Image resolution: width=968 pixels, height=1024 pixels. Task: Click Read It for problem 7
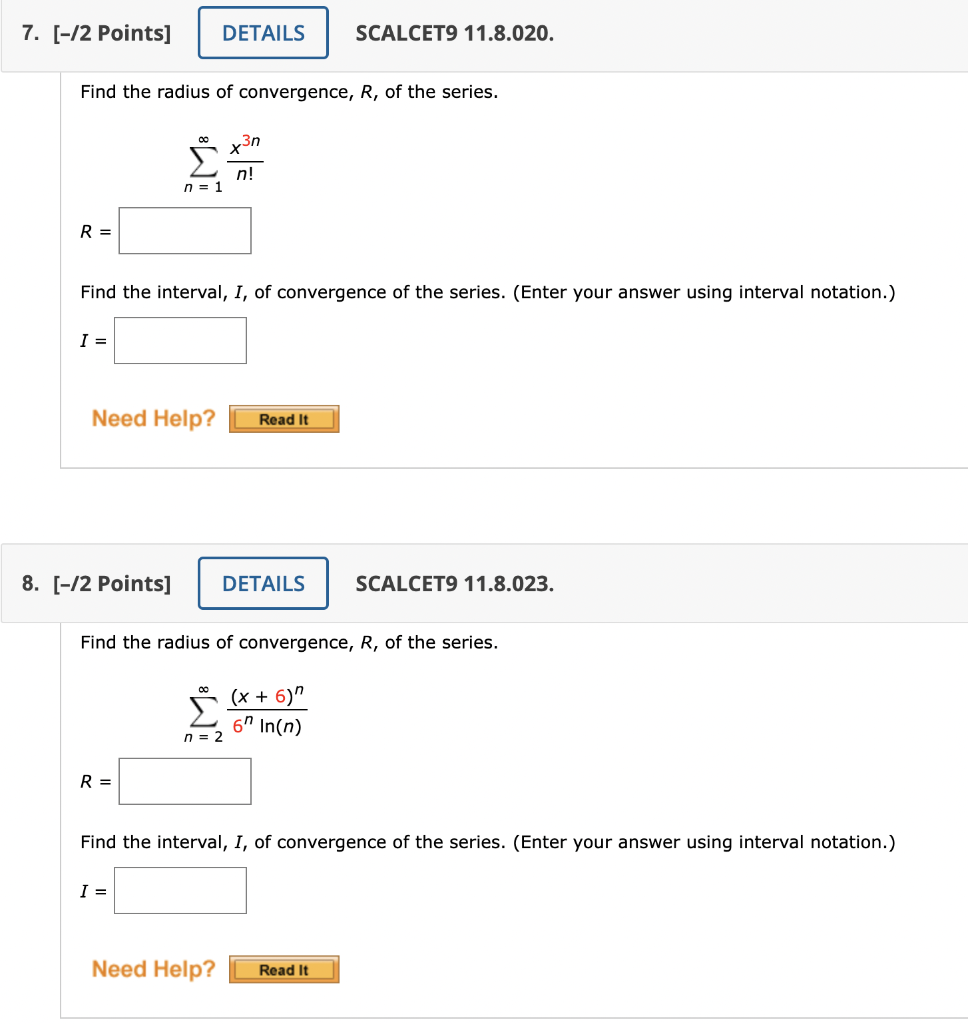coord(284,419)
